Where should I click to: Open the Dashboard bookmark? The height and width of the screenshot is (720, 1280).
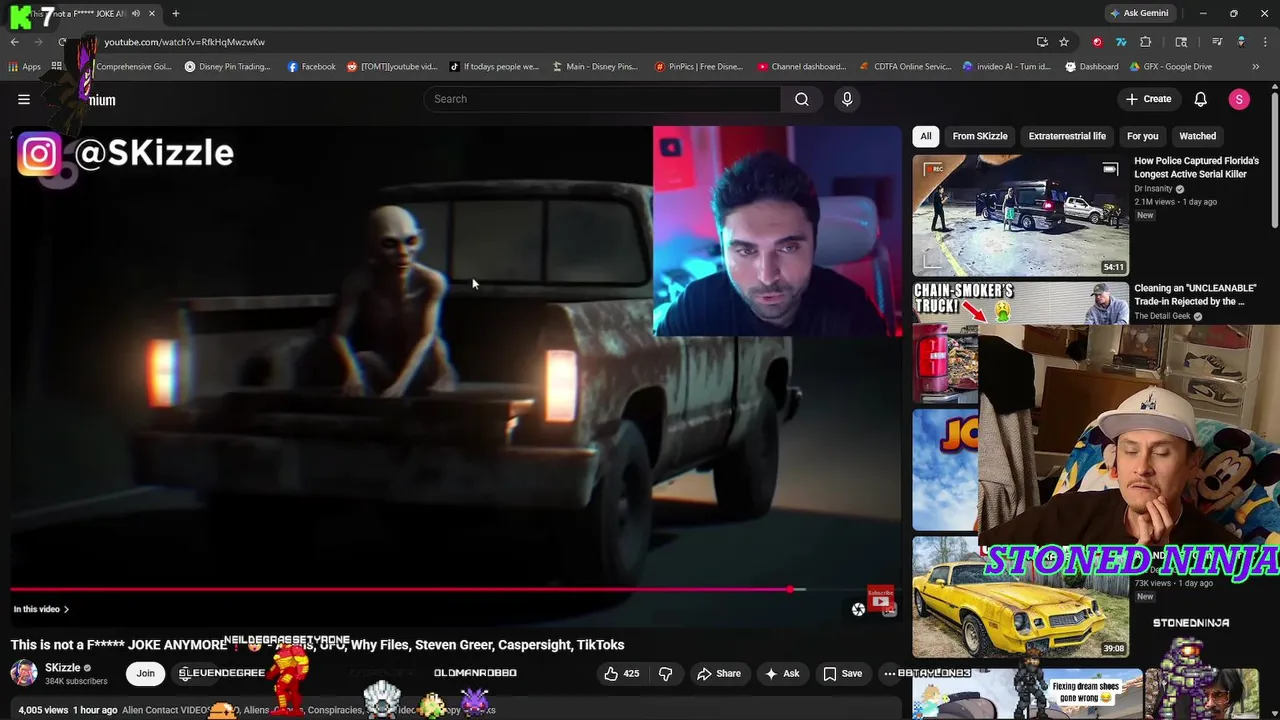[1092, 67]
